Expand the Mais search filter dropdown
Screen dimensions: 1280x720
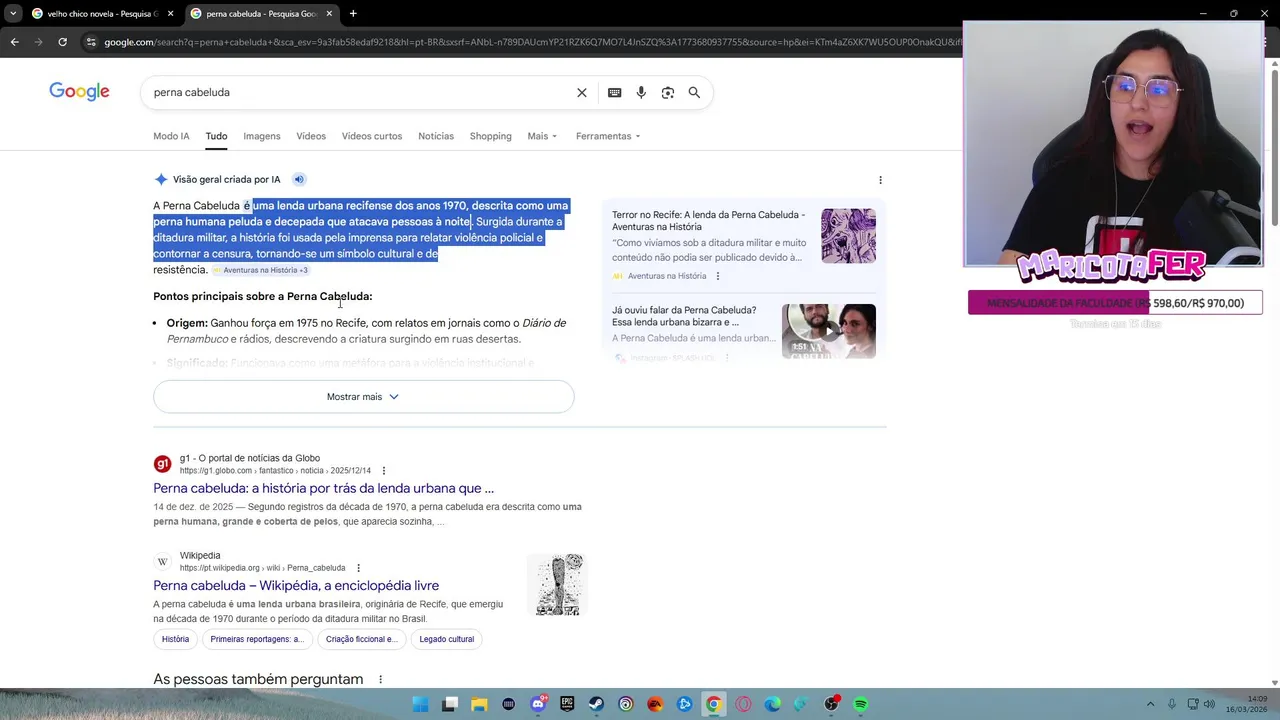point(542,136)
